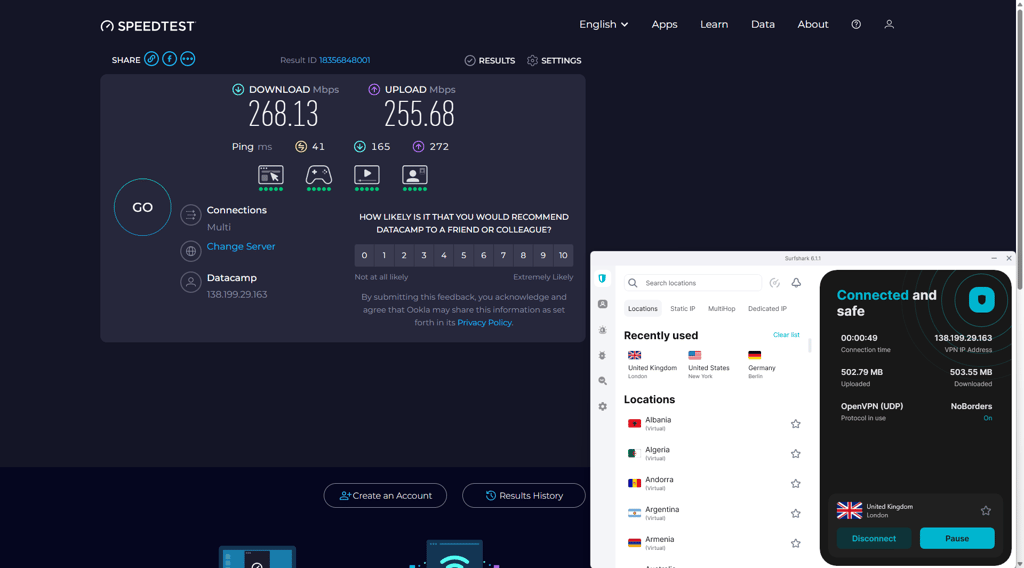Favorite Argentina with its star
This screenshot has width=1024, height=568.
(x=795, y=514)
